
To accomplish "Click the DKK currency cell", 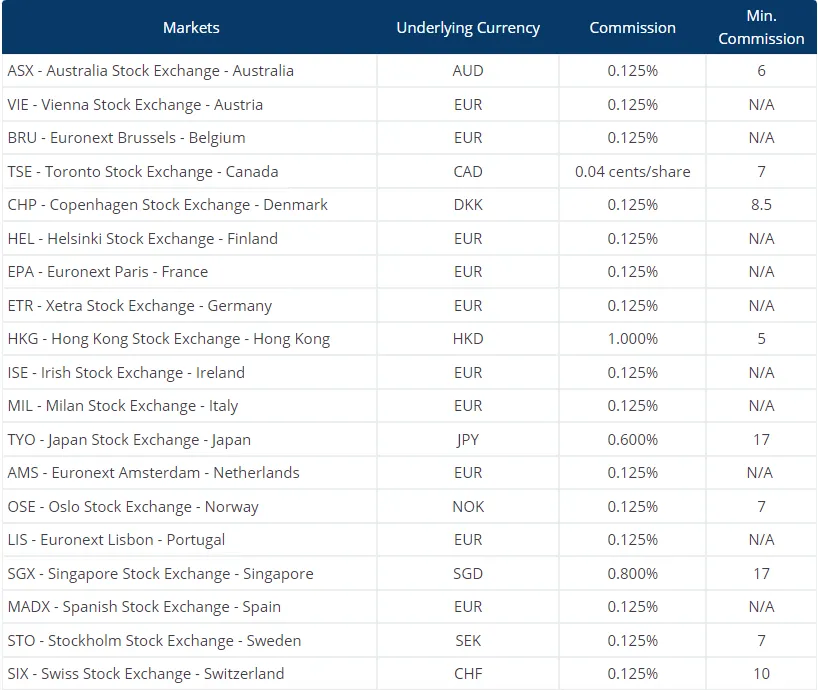I will tap(468, 205).
